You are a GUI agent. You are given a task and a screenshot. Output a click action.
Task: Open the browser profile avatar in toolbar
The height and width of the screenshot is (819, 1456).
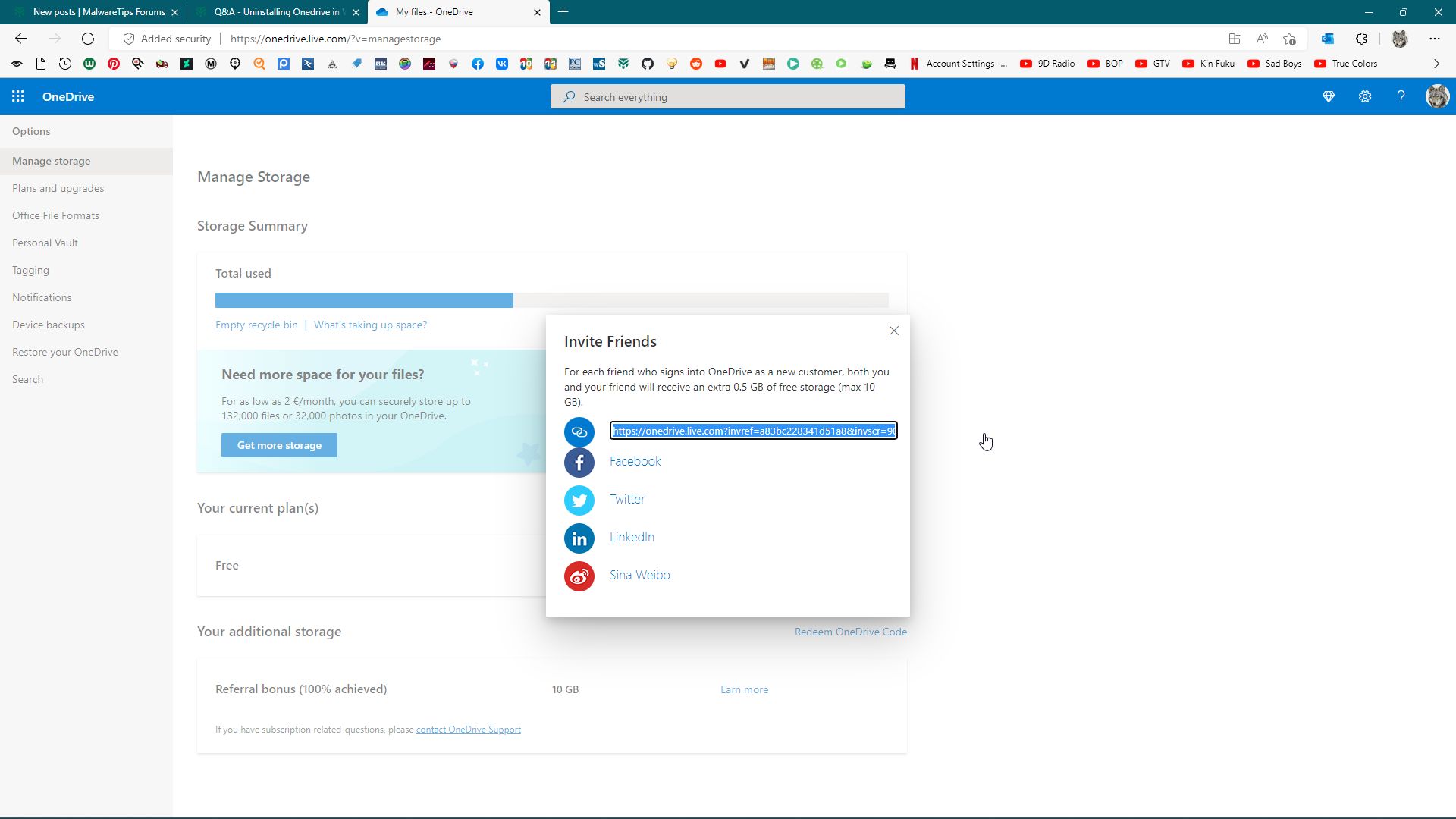(x=1400, y=39)
